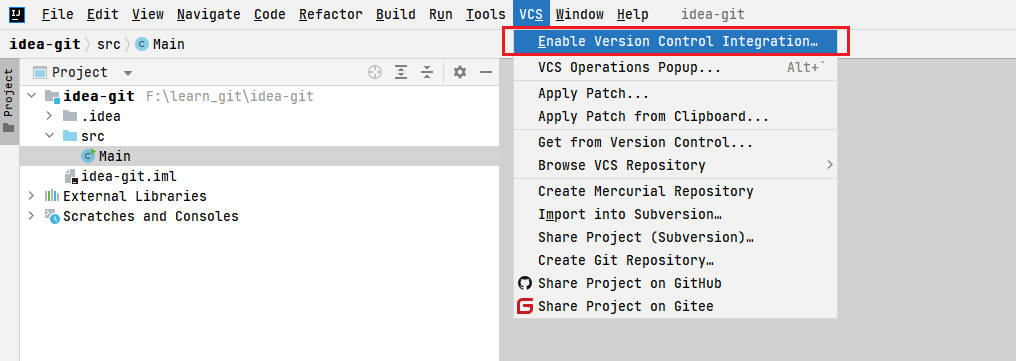Click the Collapse All icon in Project panel
Viewport: 1016px width, 361px height.
tap(426, 73)
